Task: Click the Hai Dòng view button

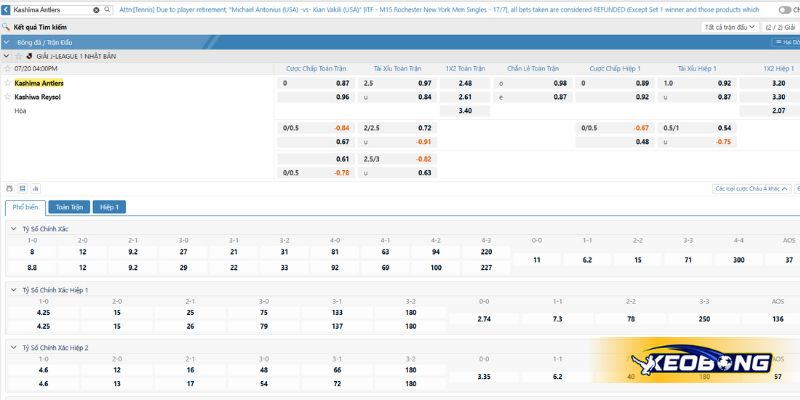Action: [x=786, y=43]
